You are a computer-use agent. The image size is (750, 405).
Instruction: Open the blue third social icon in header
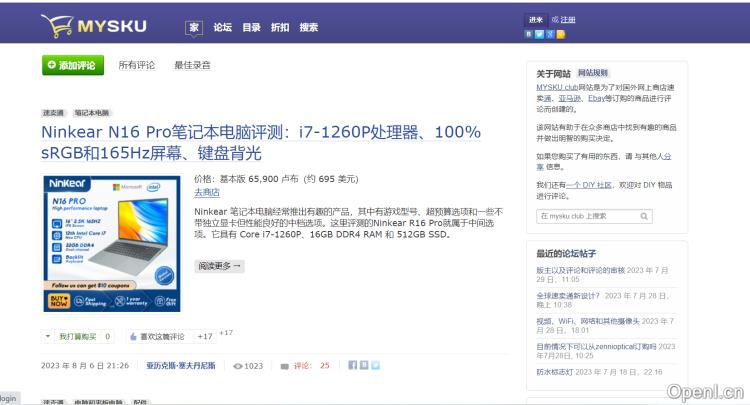coord(550,34)
